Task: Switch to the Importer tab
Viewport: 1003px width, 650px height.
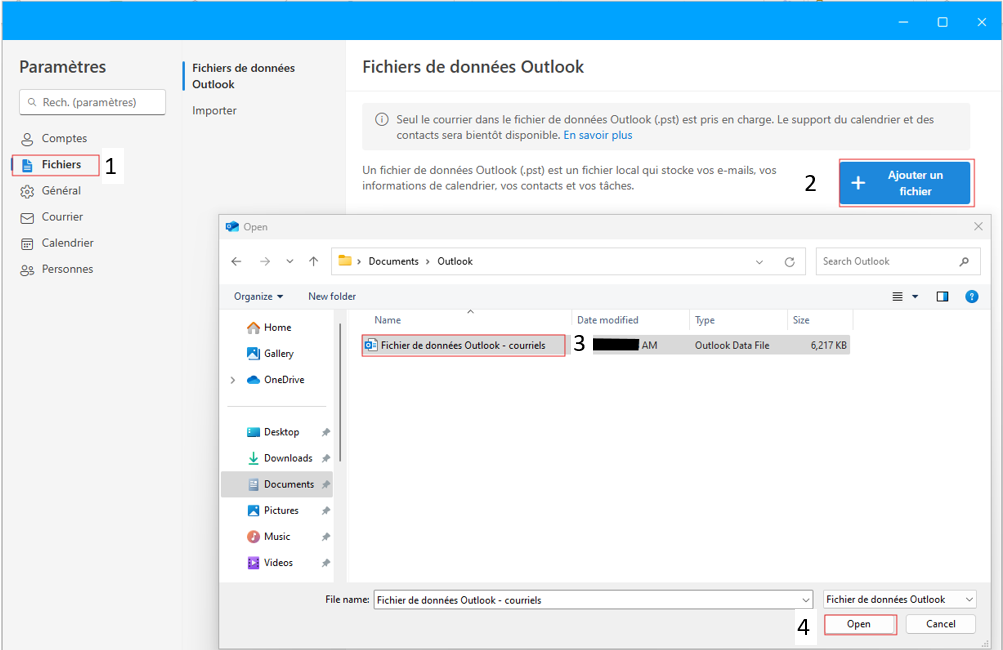Action: click(x=214, y=111)
